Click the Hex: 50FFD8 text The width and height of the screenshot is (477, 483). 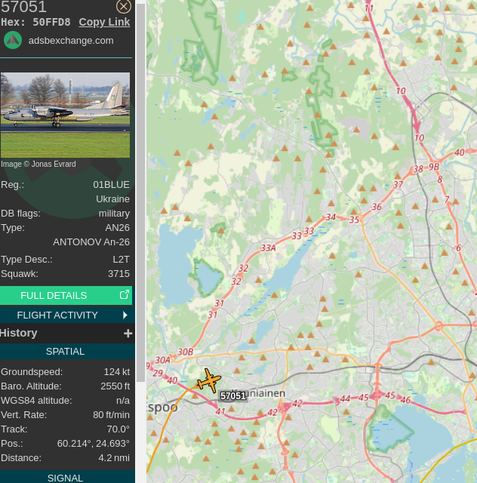36,22
